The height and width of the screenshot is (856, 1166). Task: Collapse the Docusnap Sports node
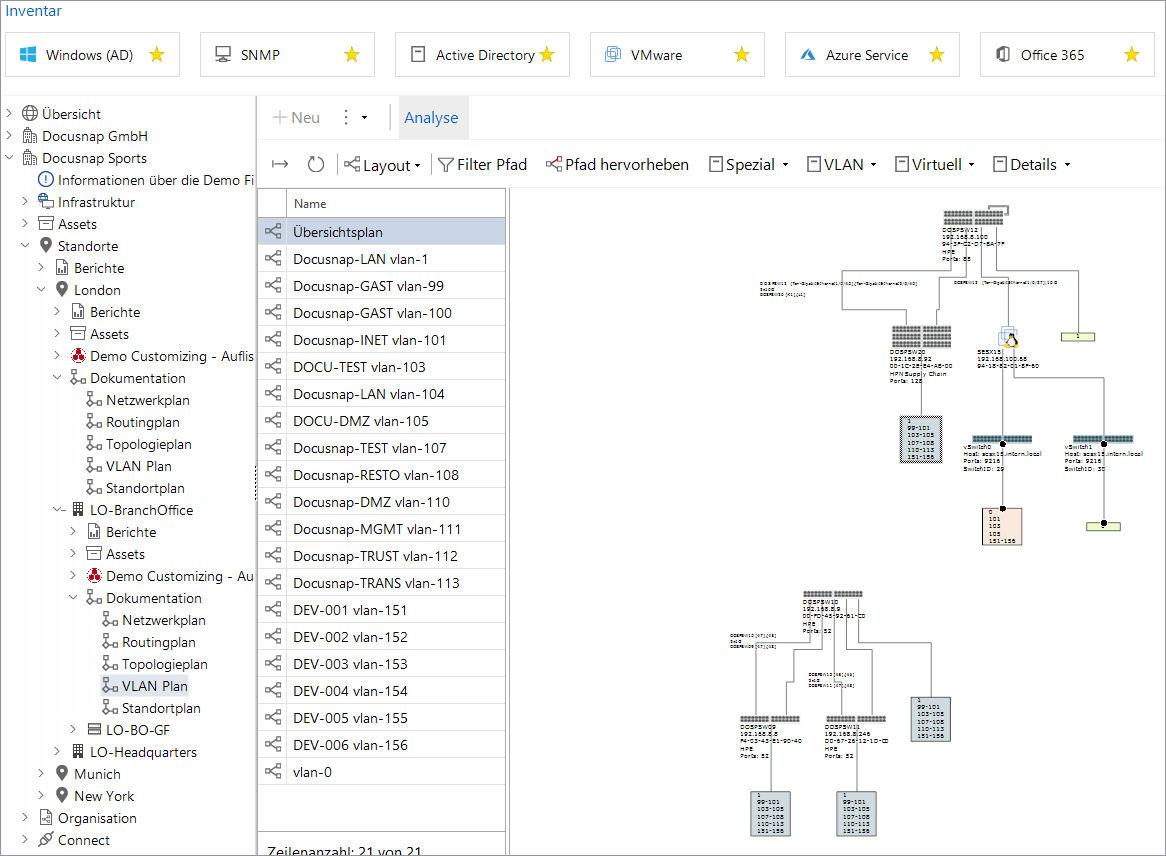9,158
